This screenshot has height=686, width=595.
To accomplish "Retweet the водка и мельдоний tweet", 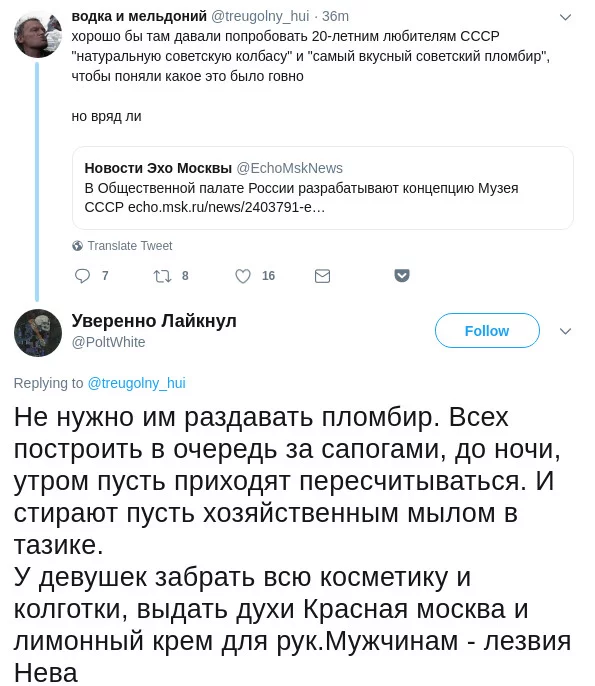I will click(x=162, y=276).
